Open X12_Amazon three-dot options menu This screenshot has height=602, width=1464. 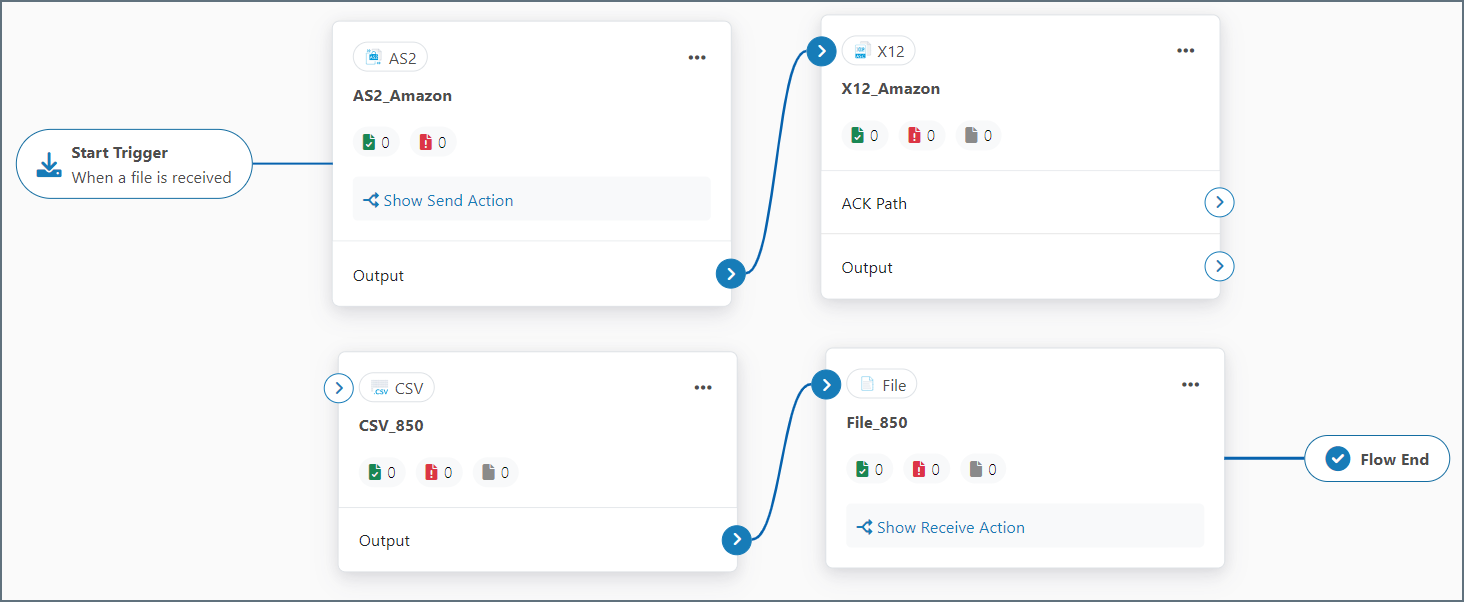click(1185, 50)
